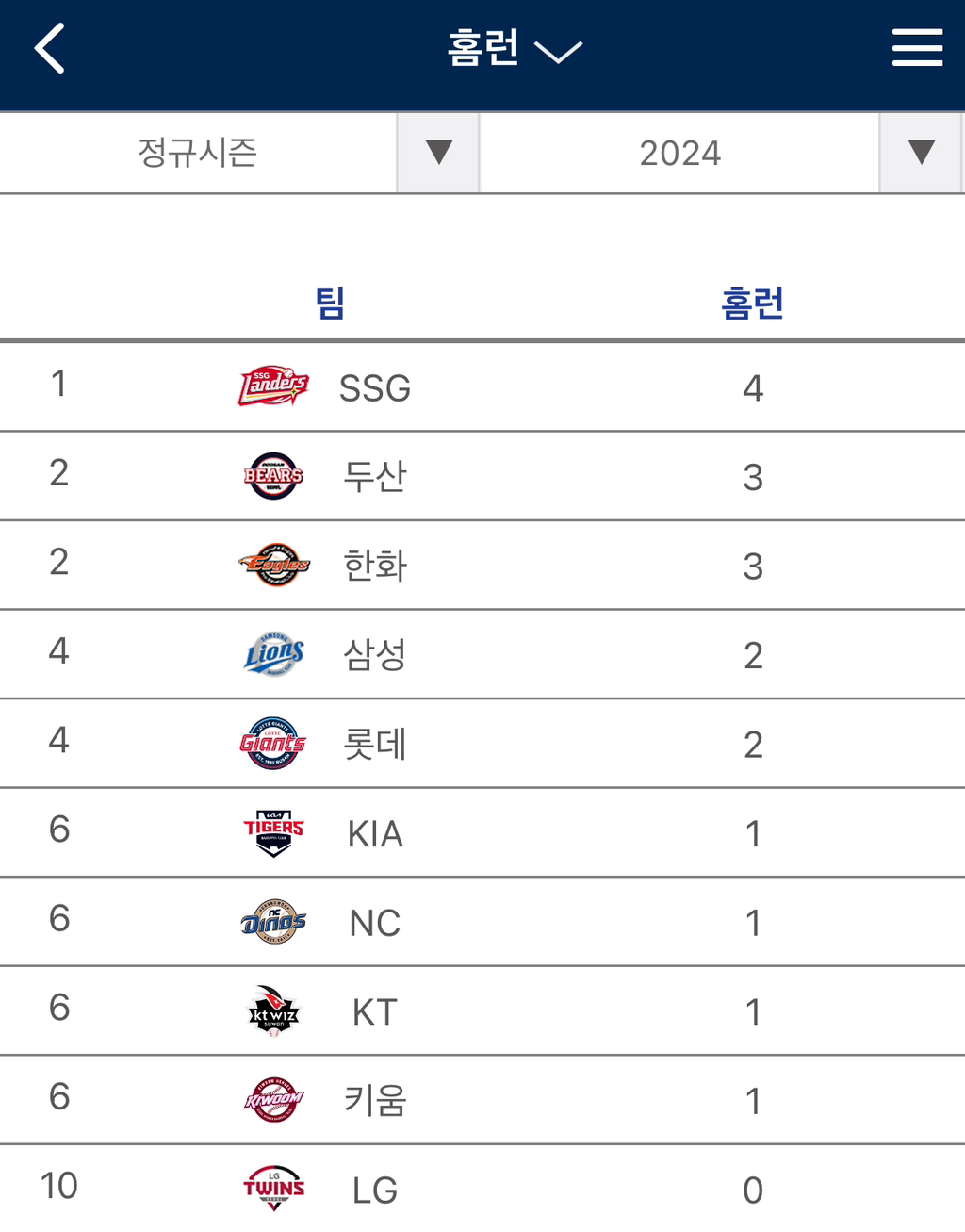Image resolution: width=965 pixels, height=1232 pixels.
Task: Open the 정규시즌 season type dropdown
Action: [x=438, y=153]
